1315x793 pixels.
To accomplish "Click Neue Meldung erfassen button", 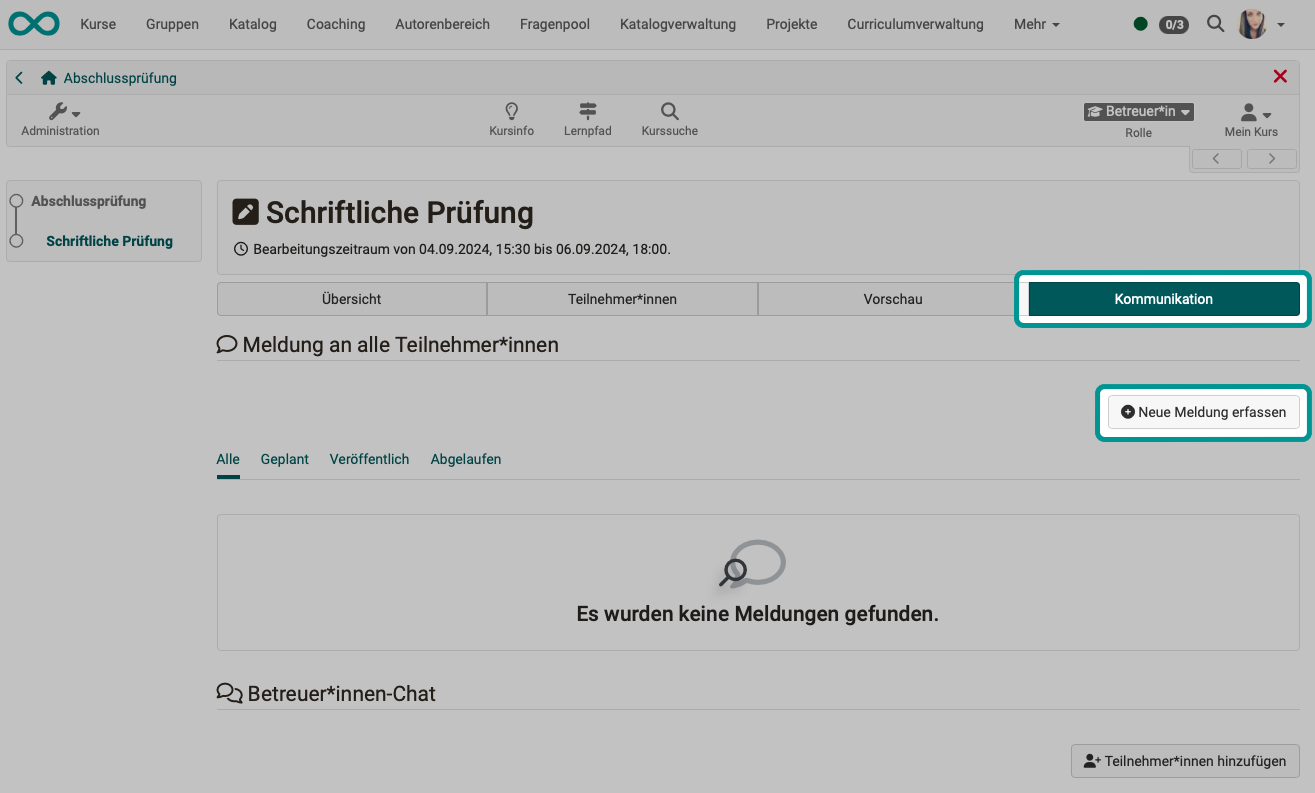I will 1203,412.
